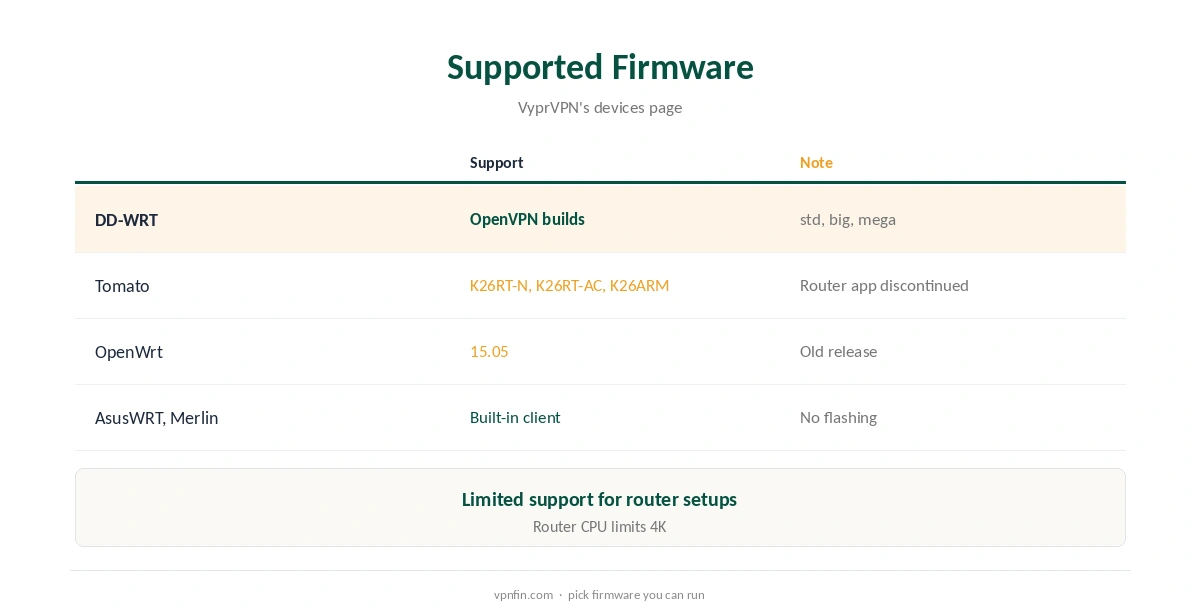Click the note 'No flashing'

click(838, 417)
